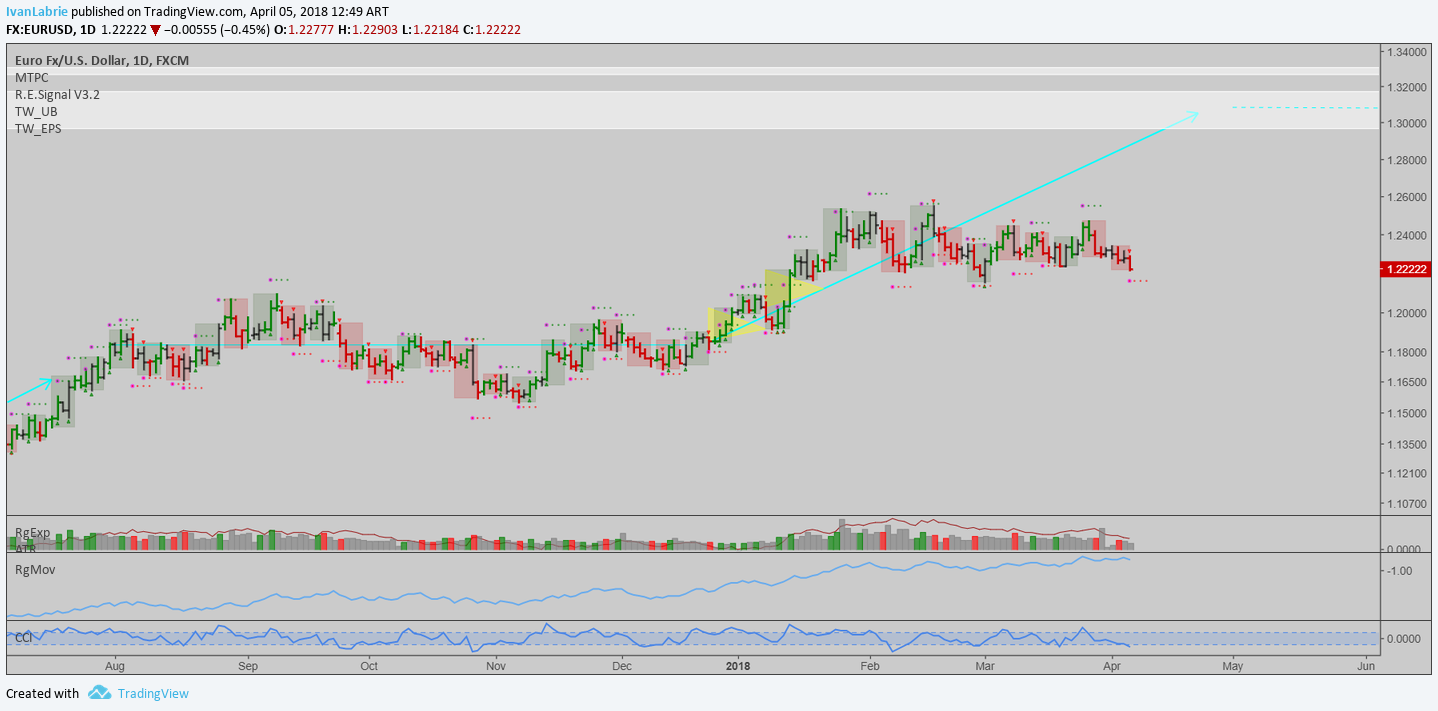The width and height of the screenshot is (1438, 711).
Task: Click the Dec time axis label
Action: click(621, 665)
